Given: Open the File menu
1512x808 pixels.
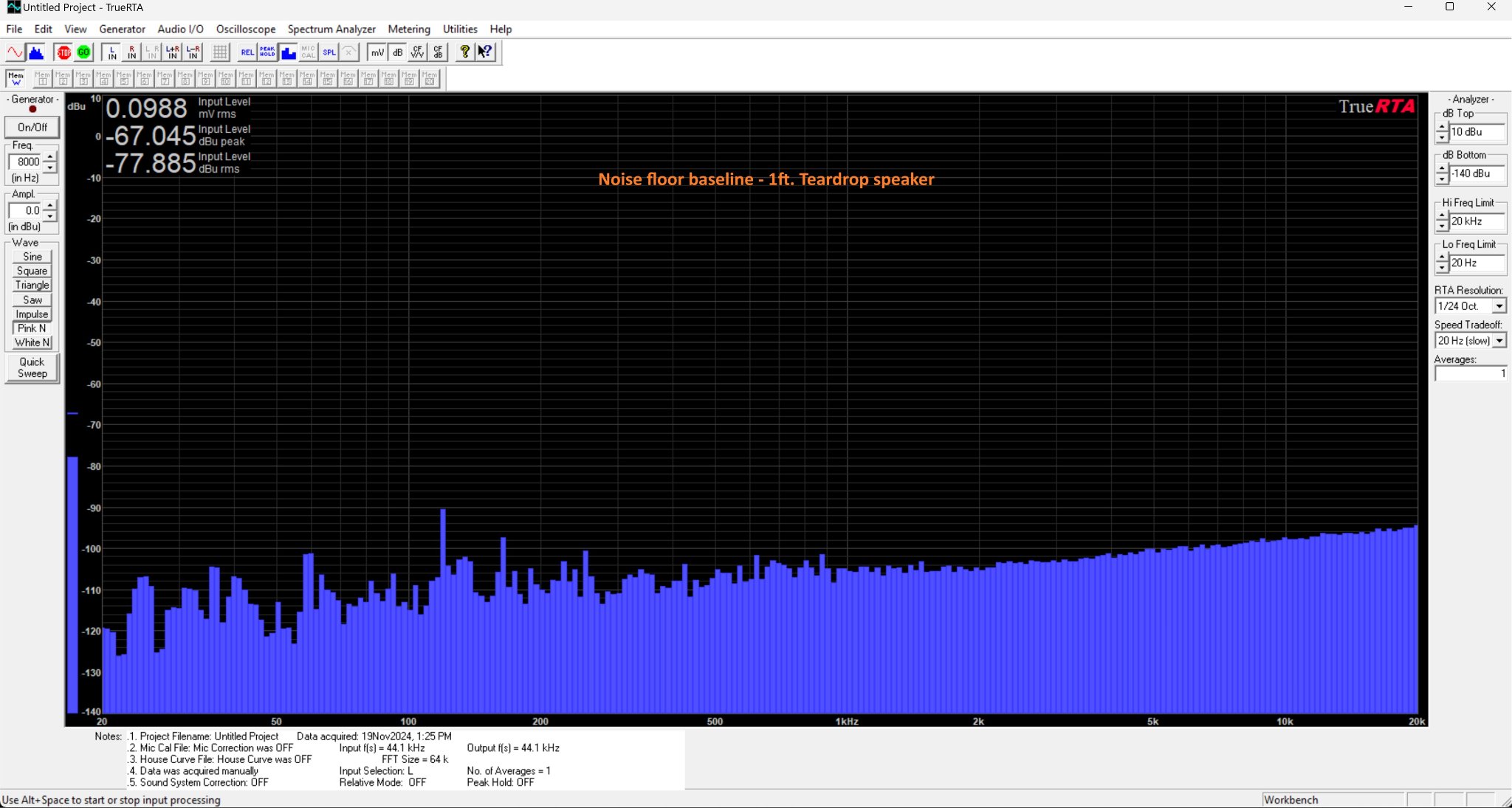Looking at the screenshot, I should coord(14,29).
